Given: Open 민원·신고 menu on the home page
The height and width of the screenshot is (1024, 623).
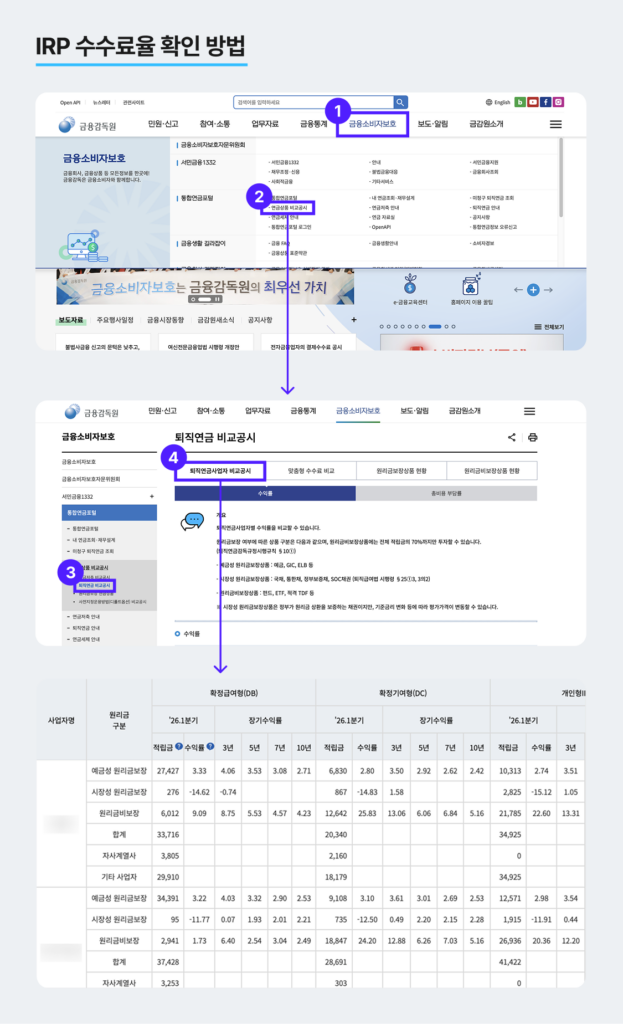Looking at the screenshot, I should coord(163,124).
